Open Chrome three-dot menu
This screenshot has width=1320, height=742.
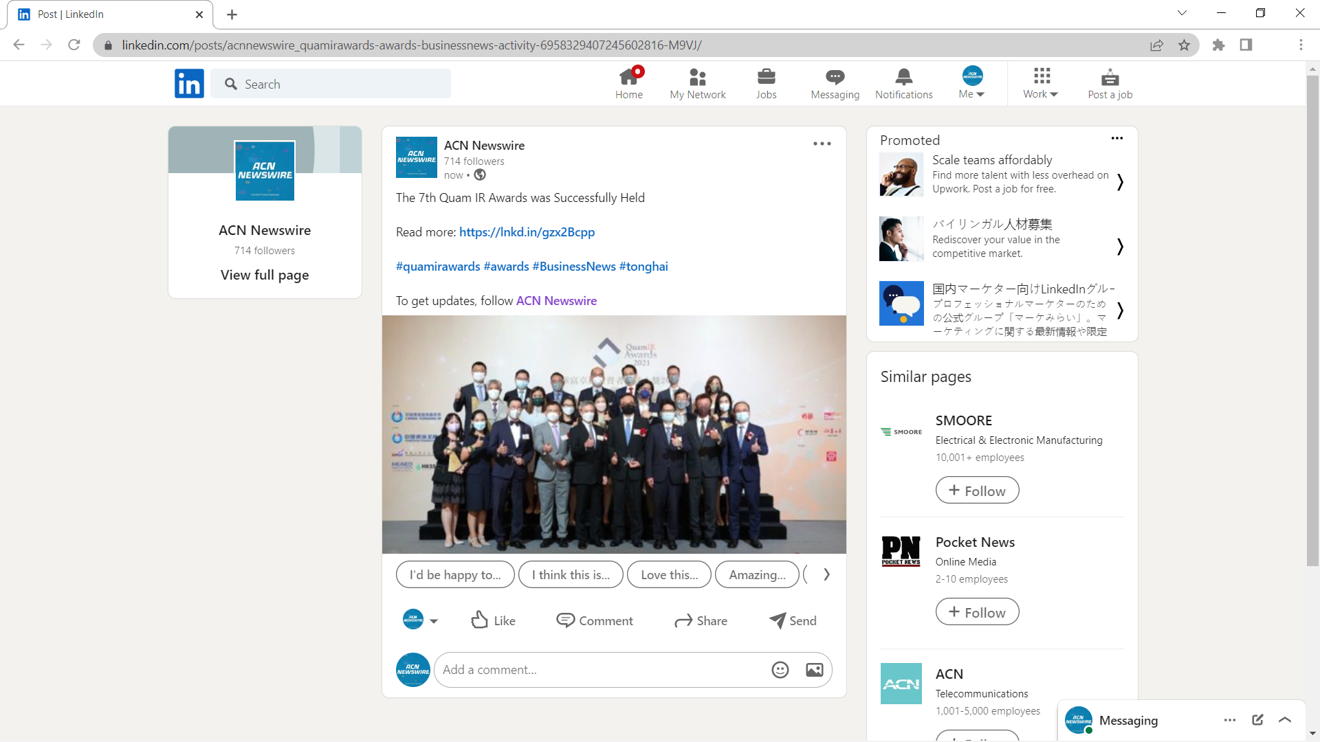coord(1301,45)
